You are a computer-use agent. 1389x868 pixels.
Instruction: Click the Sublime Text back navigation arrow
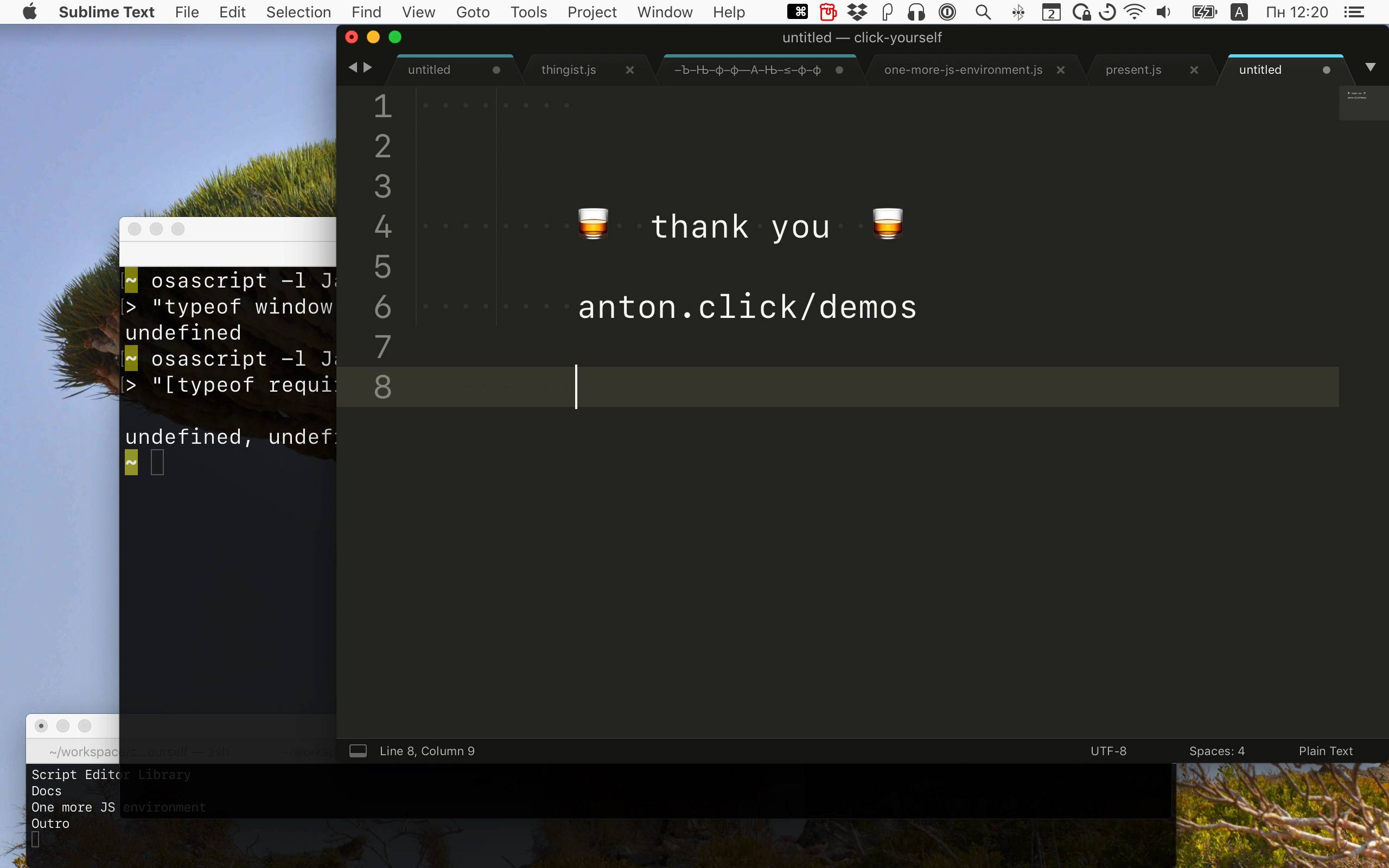point(353,68)
